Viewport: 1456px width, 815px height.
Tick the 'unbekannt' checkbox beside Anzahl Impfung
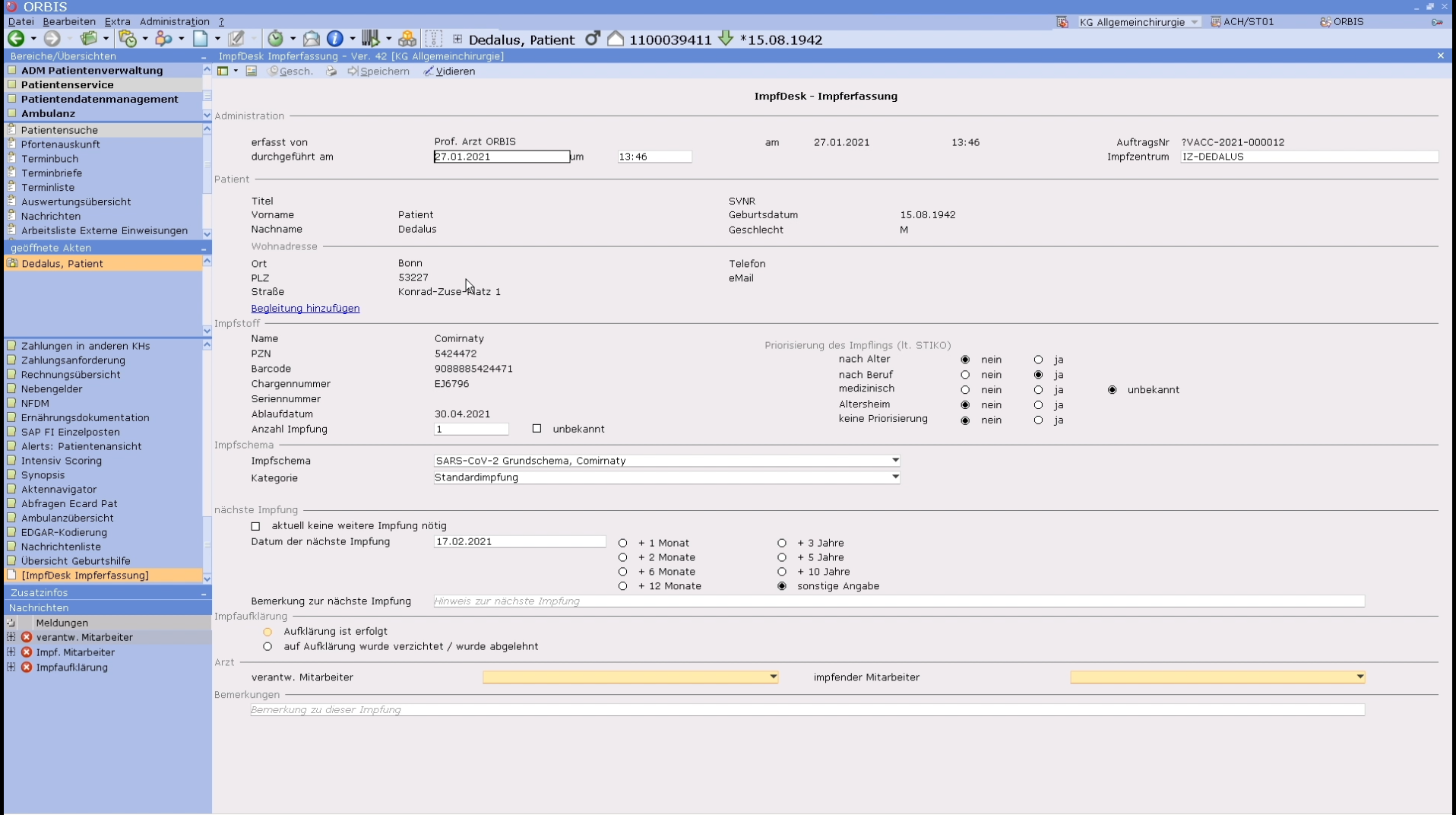coord(537,429)
